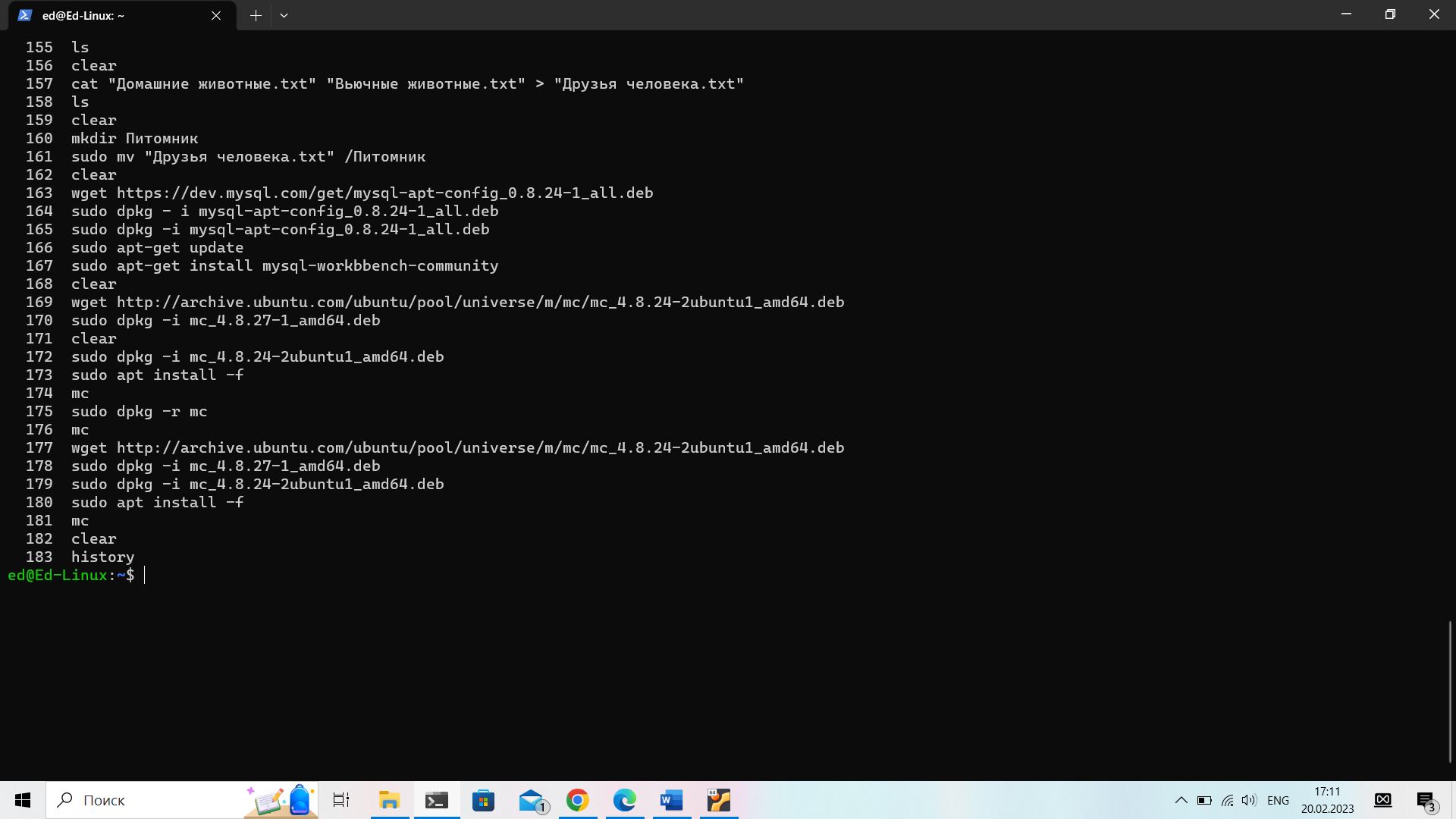Open Microsoft Edge from the taskbar

pos(625,800)
